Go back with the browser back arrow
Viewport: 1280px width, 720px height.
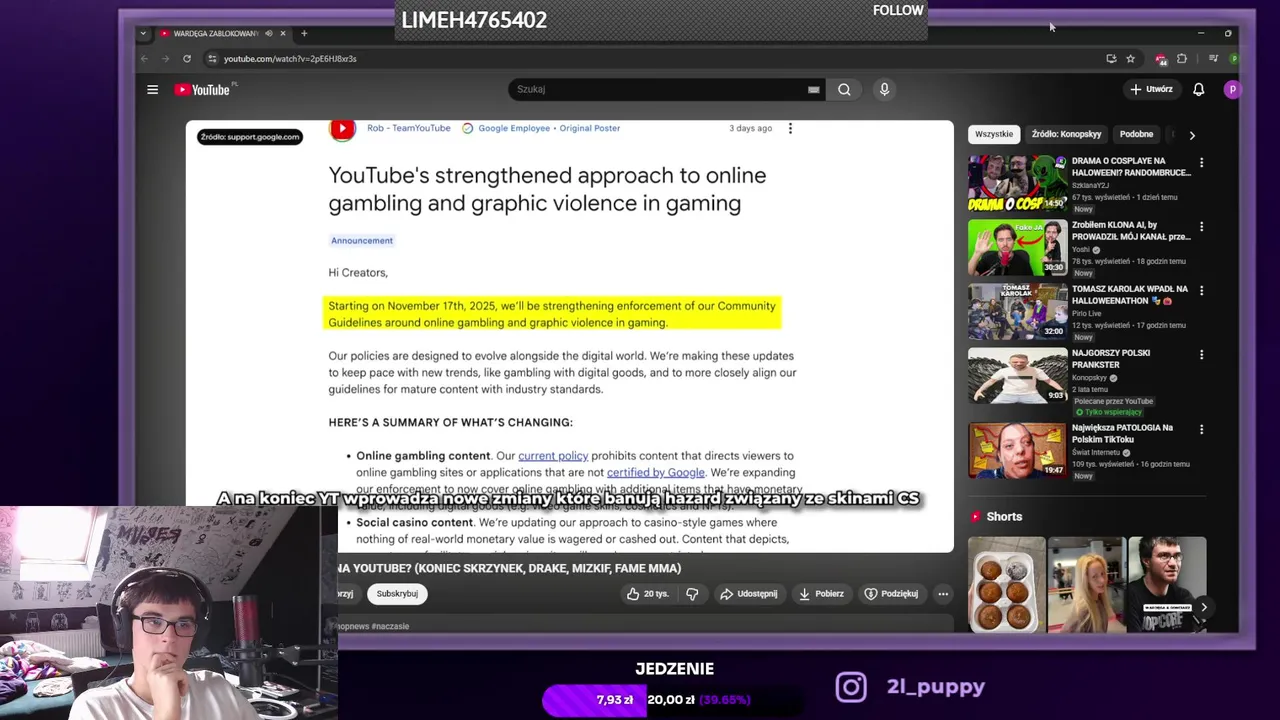coord(145,59)
